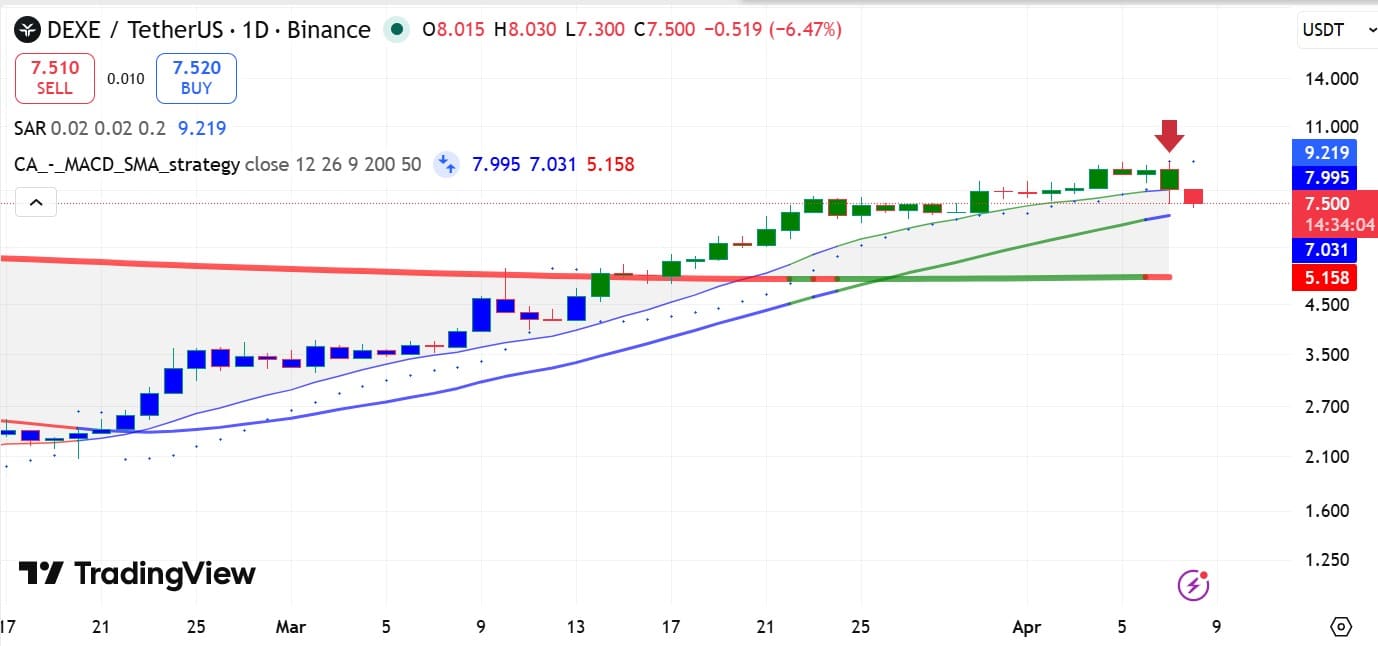This screenshot has height=646, width=1378.
Task: Open the purple lightning bolt events icon
Action: [x=1193, y=585]
